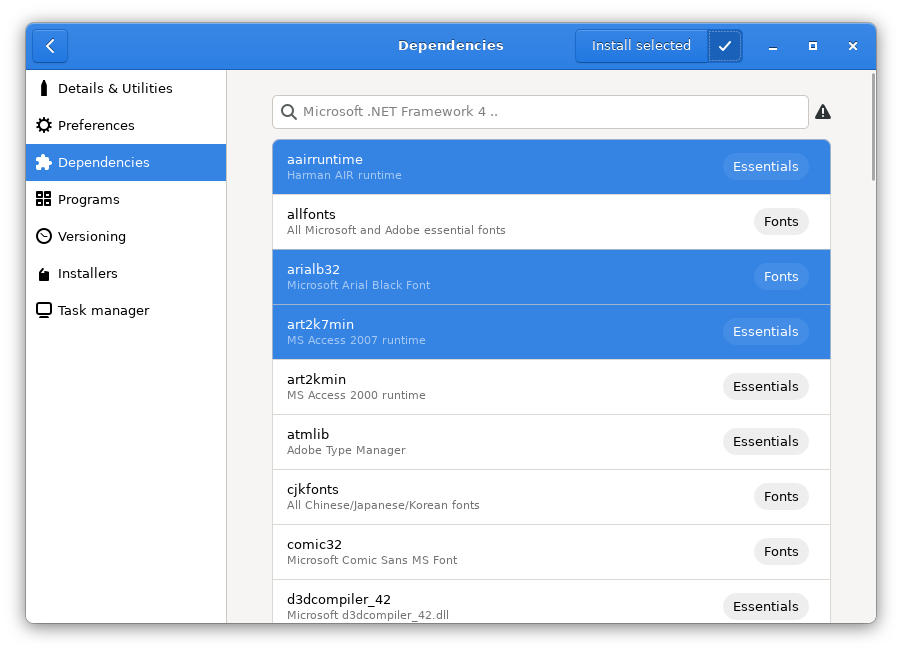This screenshot has height=652, width=902.
Task: Deselect the art2k7min dependency row
Action: pos(551,332)
